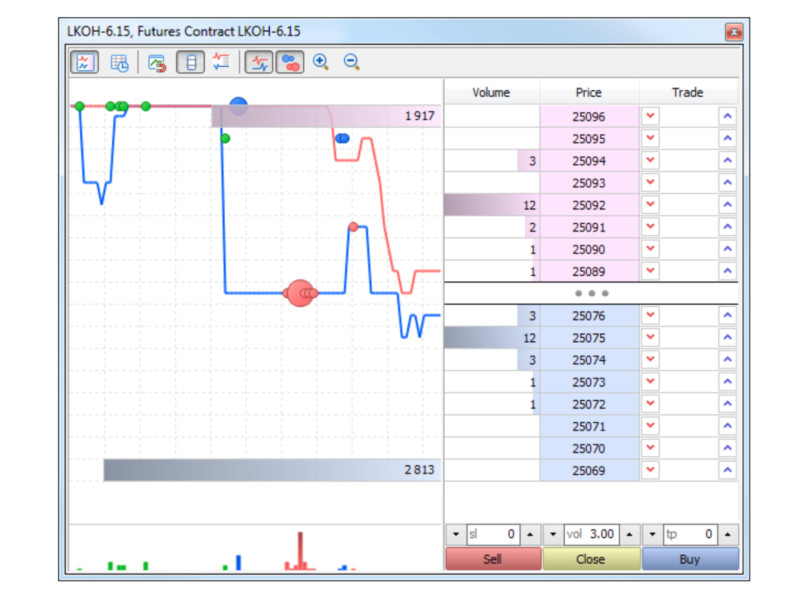Click red sell arrow at price 25096

pos(650,116)
